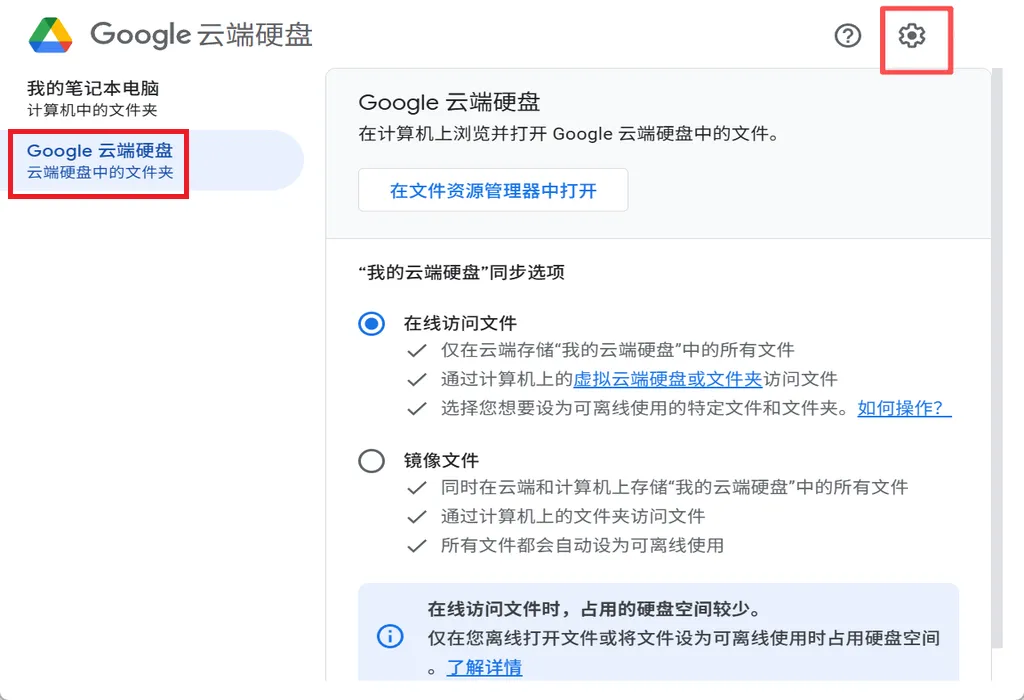This screenshot has width=1024, height=700.
Task: Click the vertical scrollbar on the right
Action: pyautogui.click(x=996, y=350)
